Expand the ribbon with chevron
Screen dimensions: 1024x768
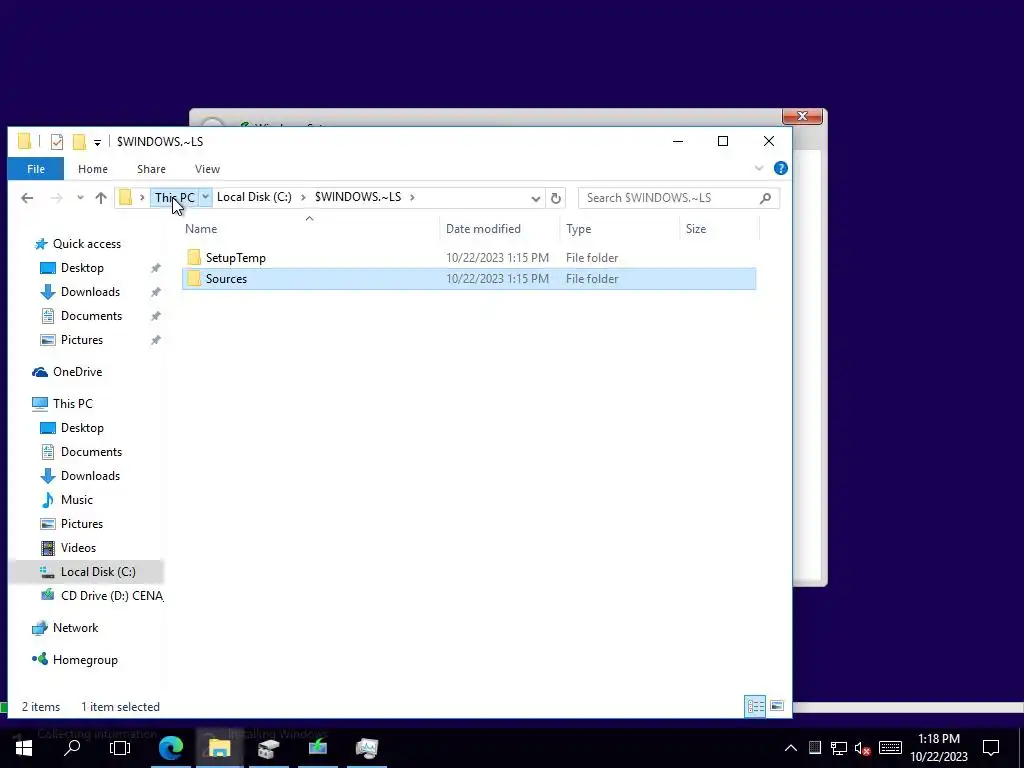759,168
